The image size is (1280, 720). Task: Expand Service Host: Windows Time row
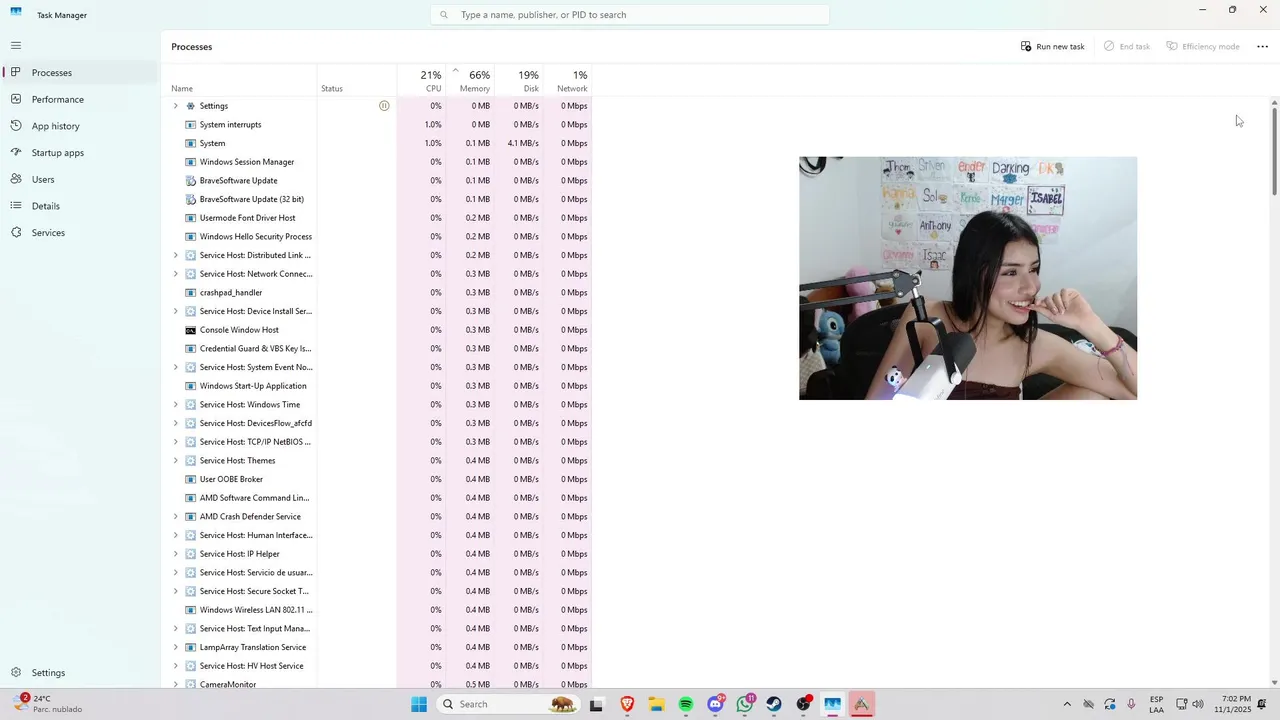(x=176, y=405)
